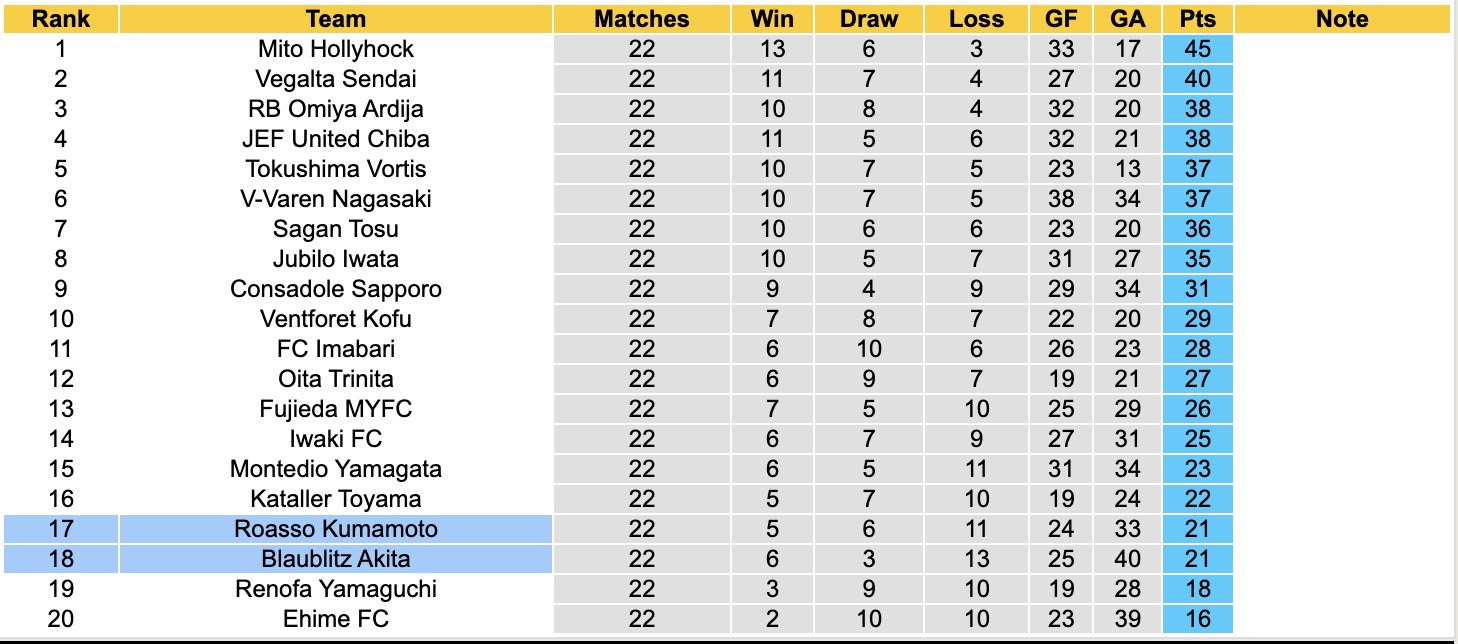Click the blue points cell showing 45

click(x=1197, y=49)
